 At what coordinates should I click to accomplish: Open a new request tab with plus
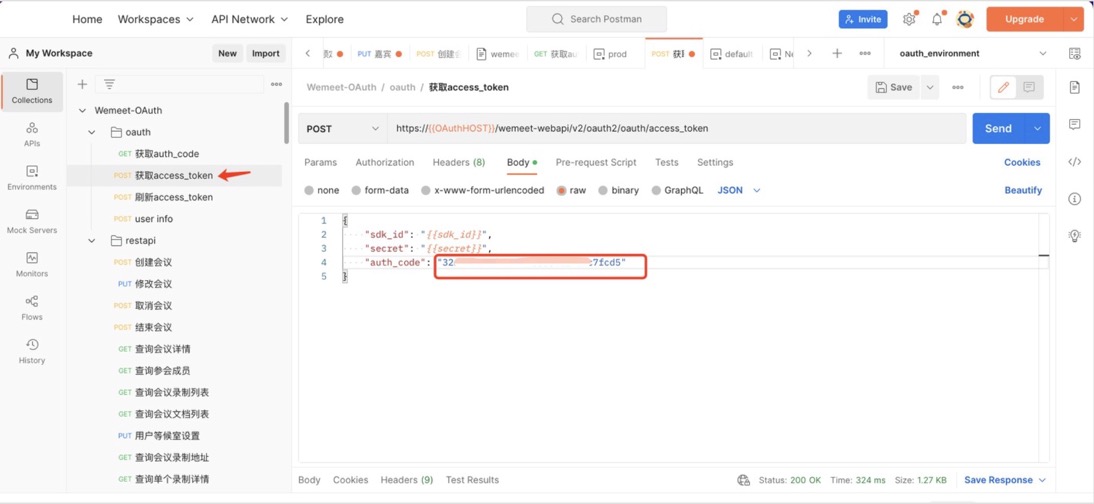pos(837,53)
